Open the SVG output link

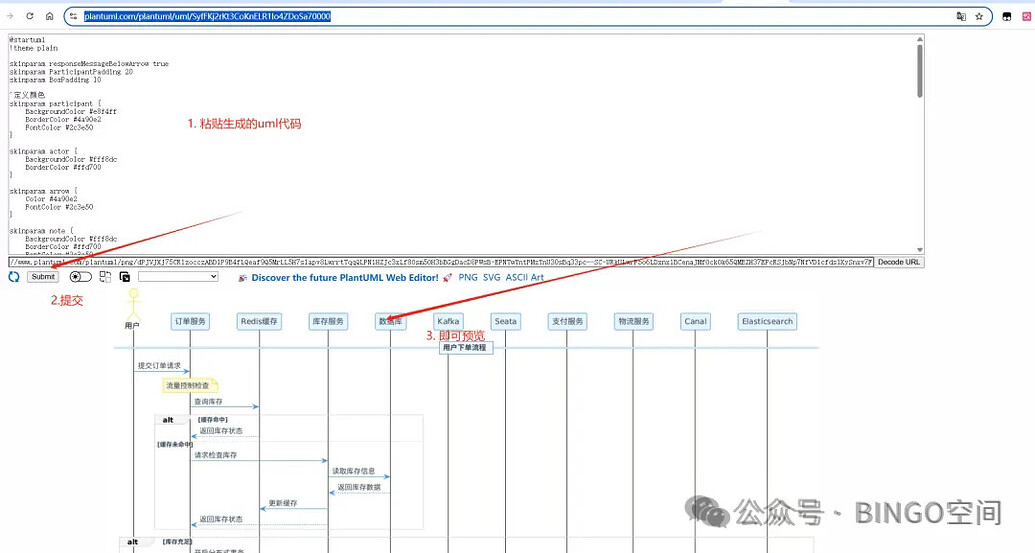click(x=492, y=278)
